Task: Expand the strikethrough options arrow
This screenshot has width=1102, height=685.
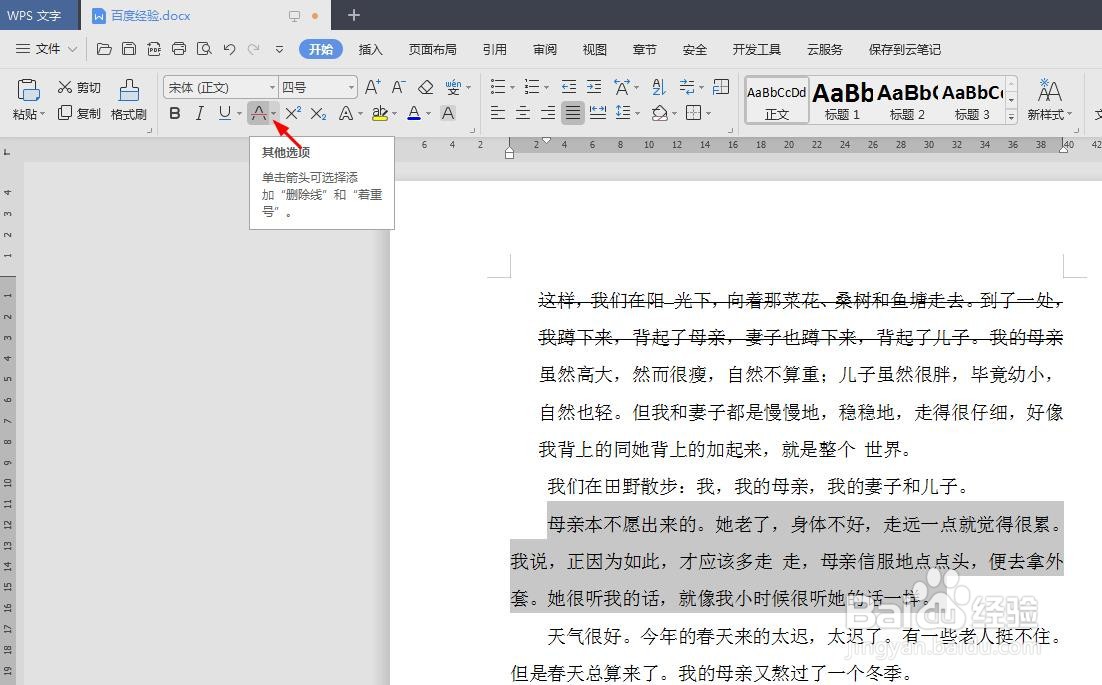Action: (x=274, y=115)
